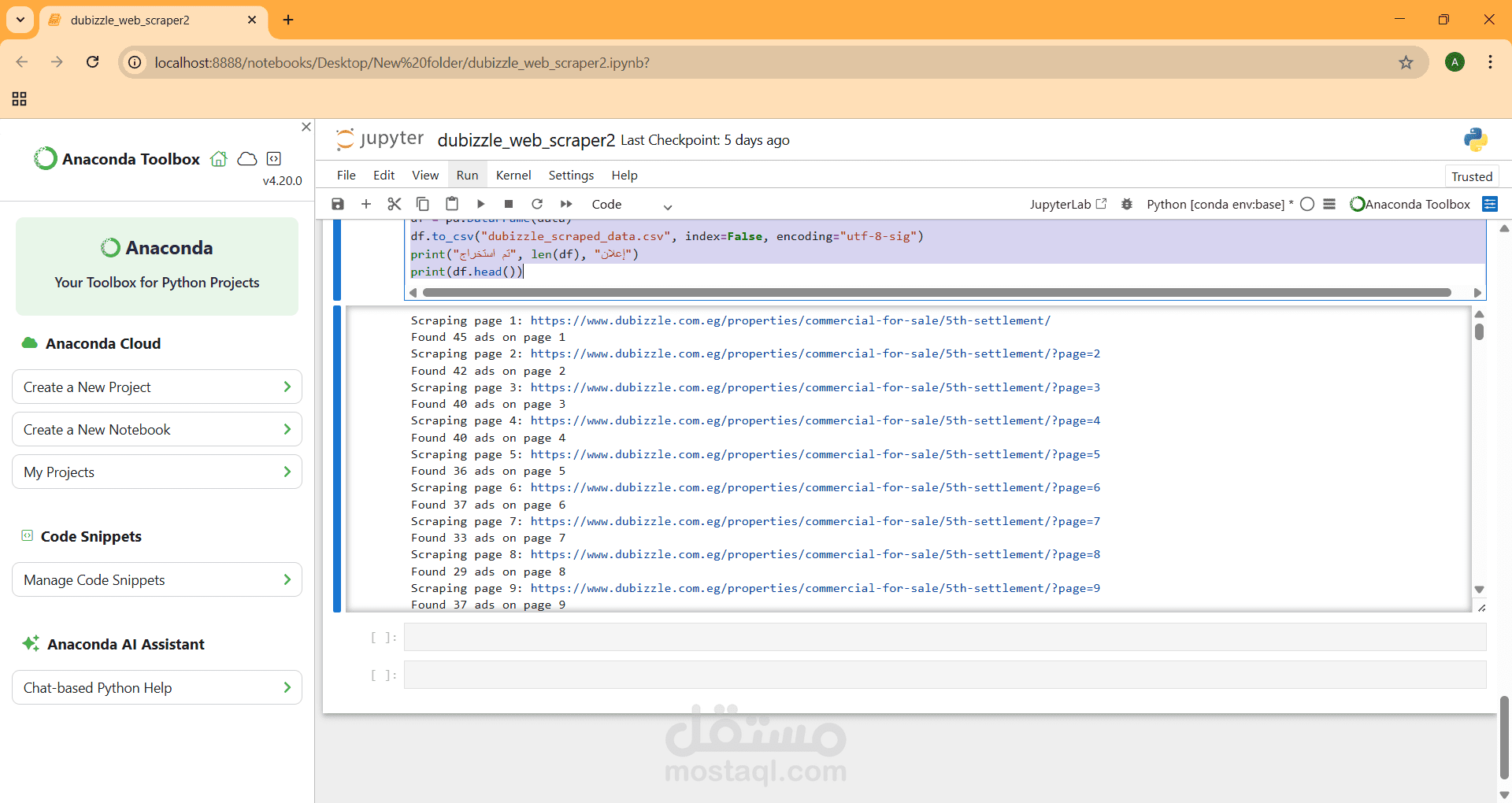Paste cell from the clipboard icon
The width and height of the screenshot is (1512, 803).
pyautogui.click(x=452, y=204)
